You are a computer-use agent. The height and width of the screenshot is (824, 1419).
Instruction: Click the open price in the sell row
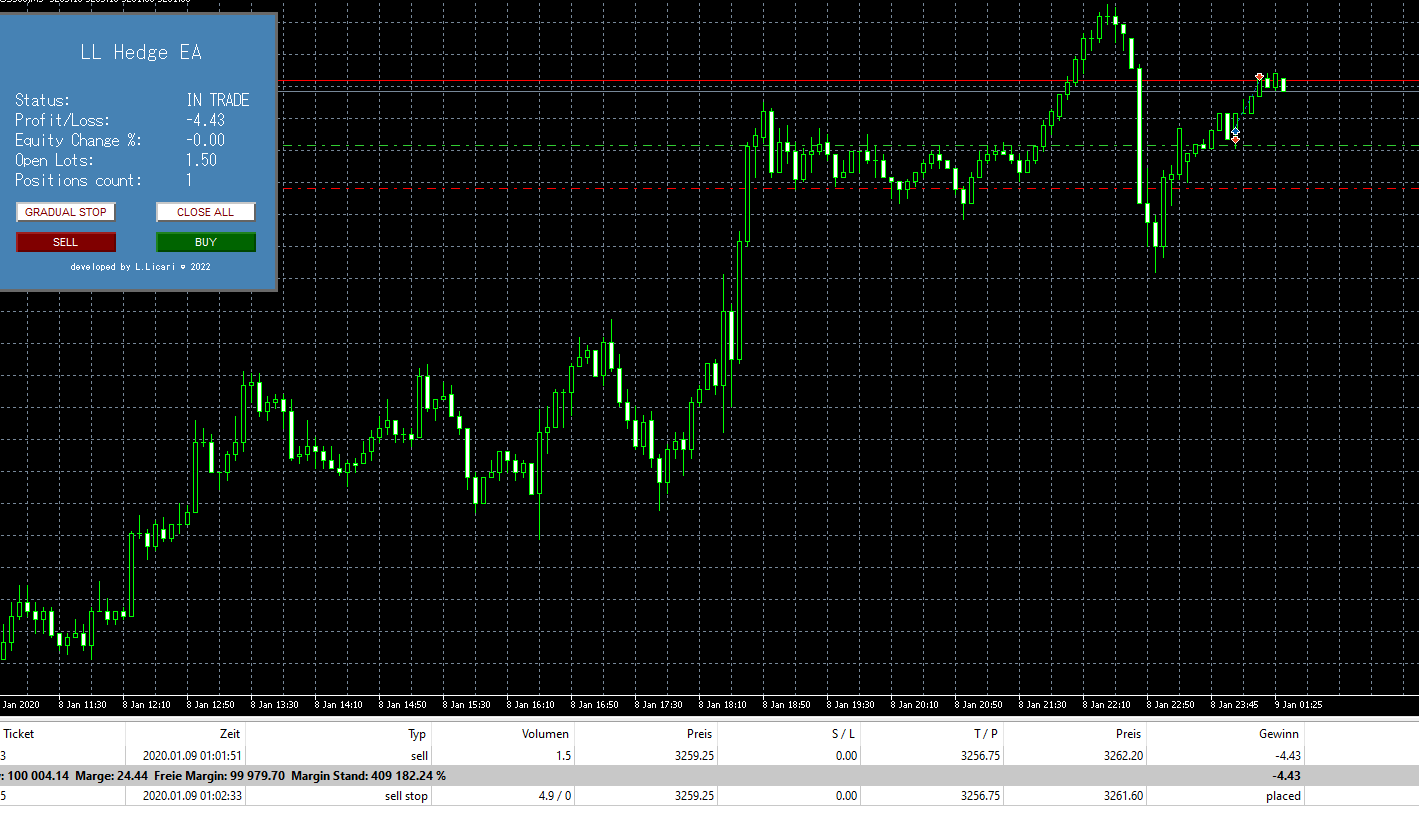tap(694, 756)
